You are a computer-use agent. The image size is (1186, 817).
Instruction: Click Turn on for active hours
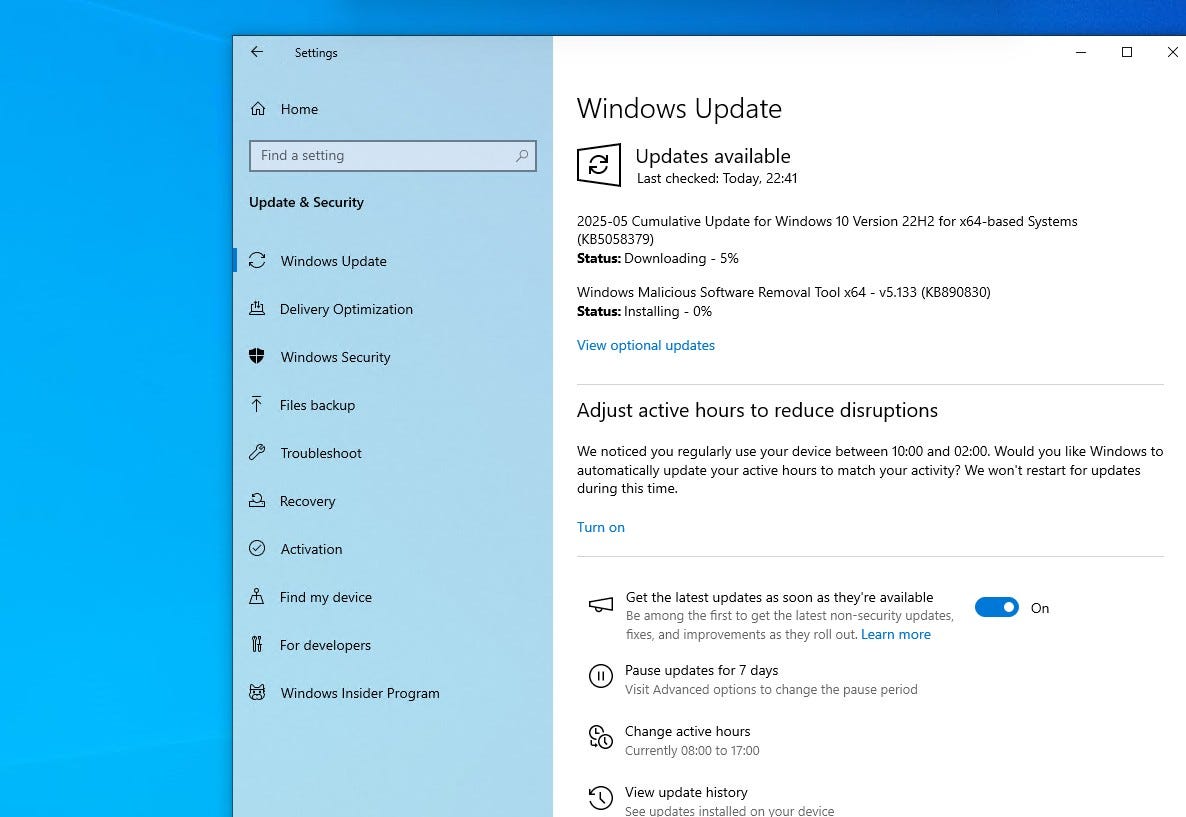(x=601, y=527)
